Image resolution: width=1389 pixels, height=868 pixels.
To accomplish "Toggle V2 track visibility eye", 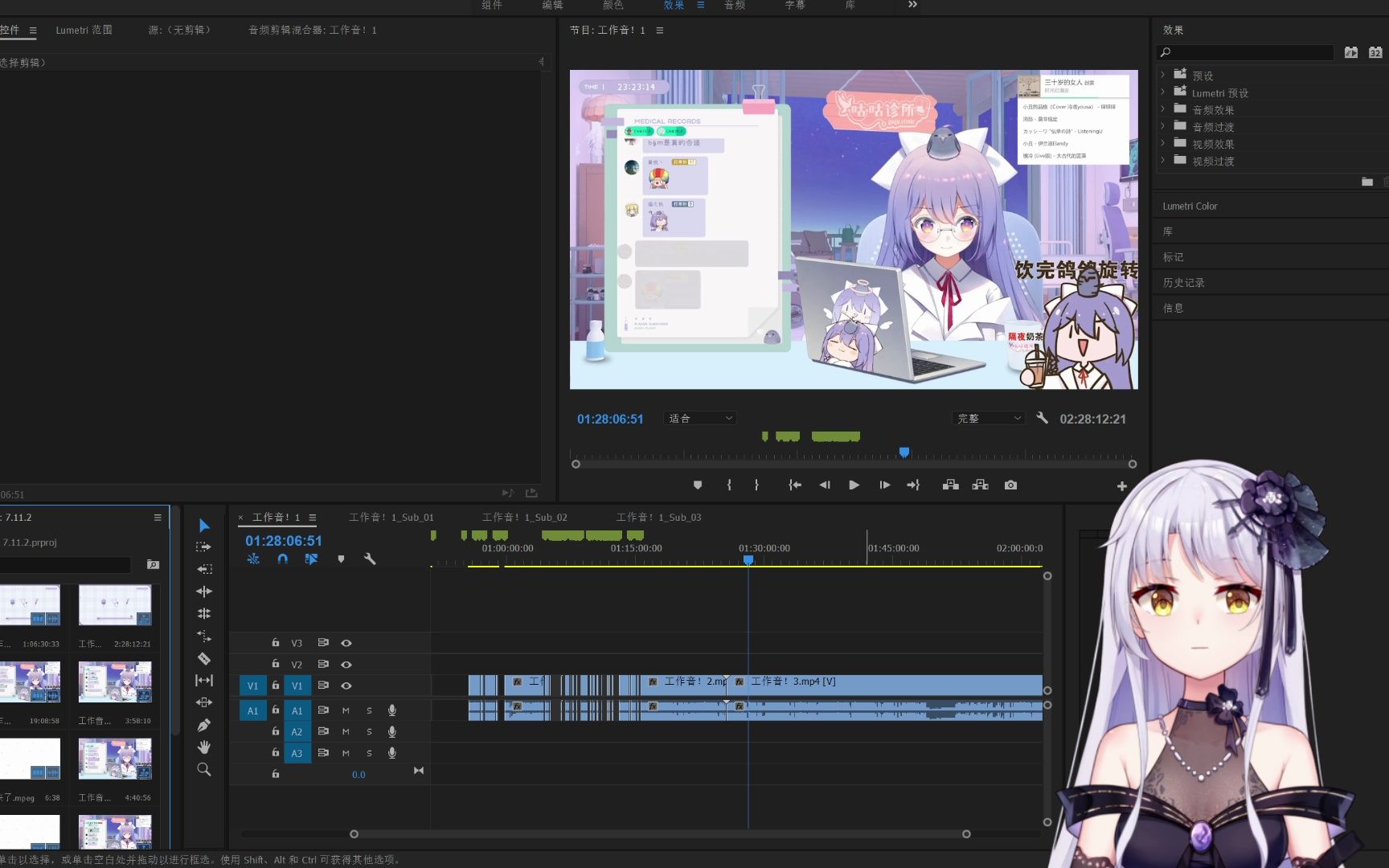I will coord(346,665).
